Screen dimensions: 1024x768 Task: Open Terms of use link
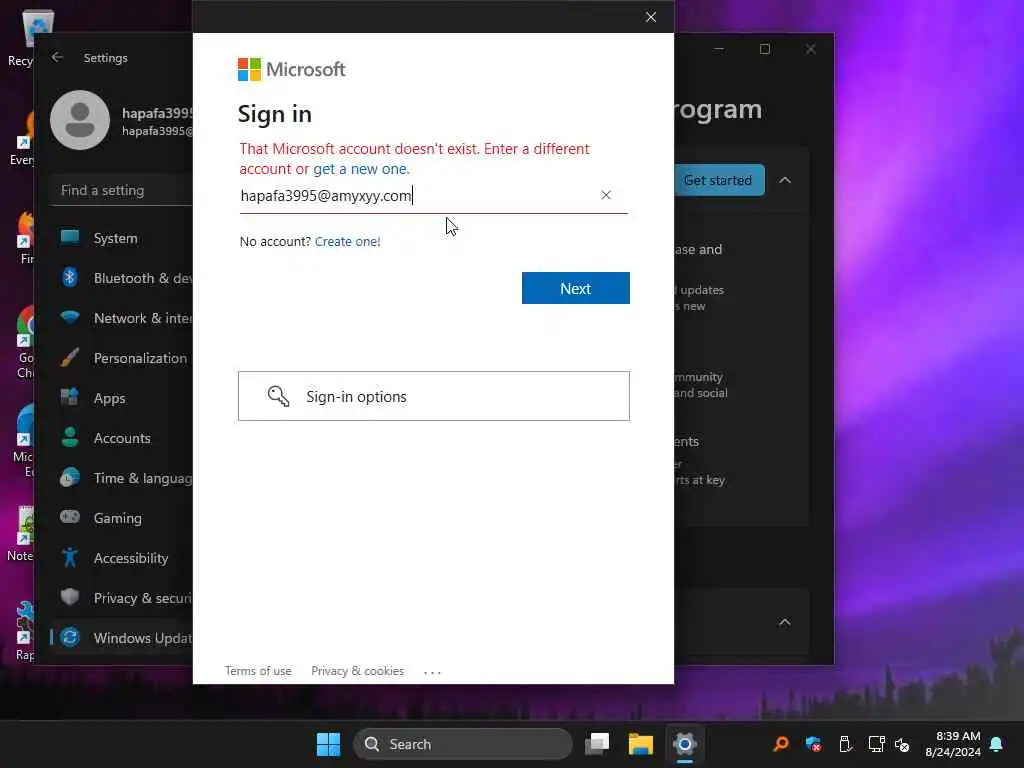pyautogui.click(x=258, y=671)
